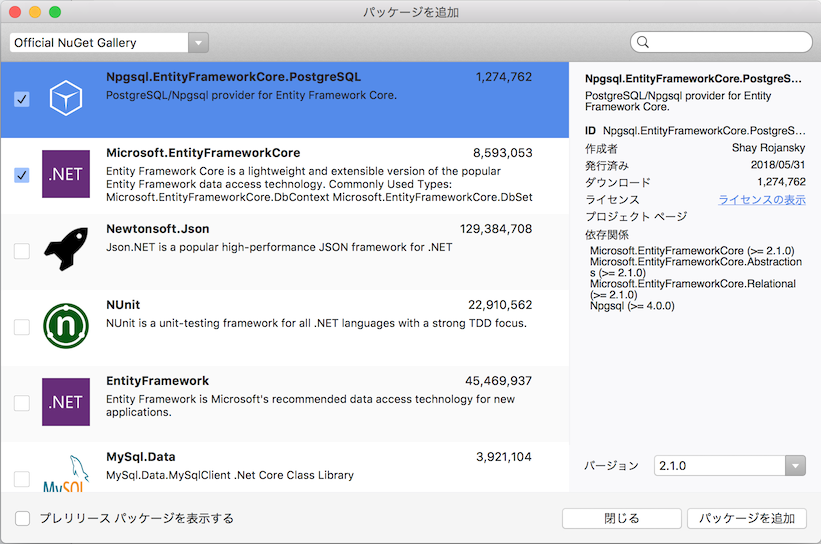Select the EntityFramework package title
This screenshot has height=544, width=821.
[x=158, y=381]
